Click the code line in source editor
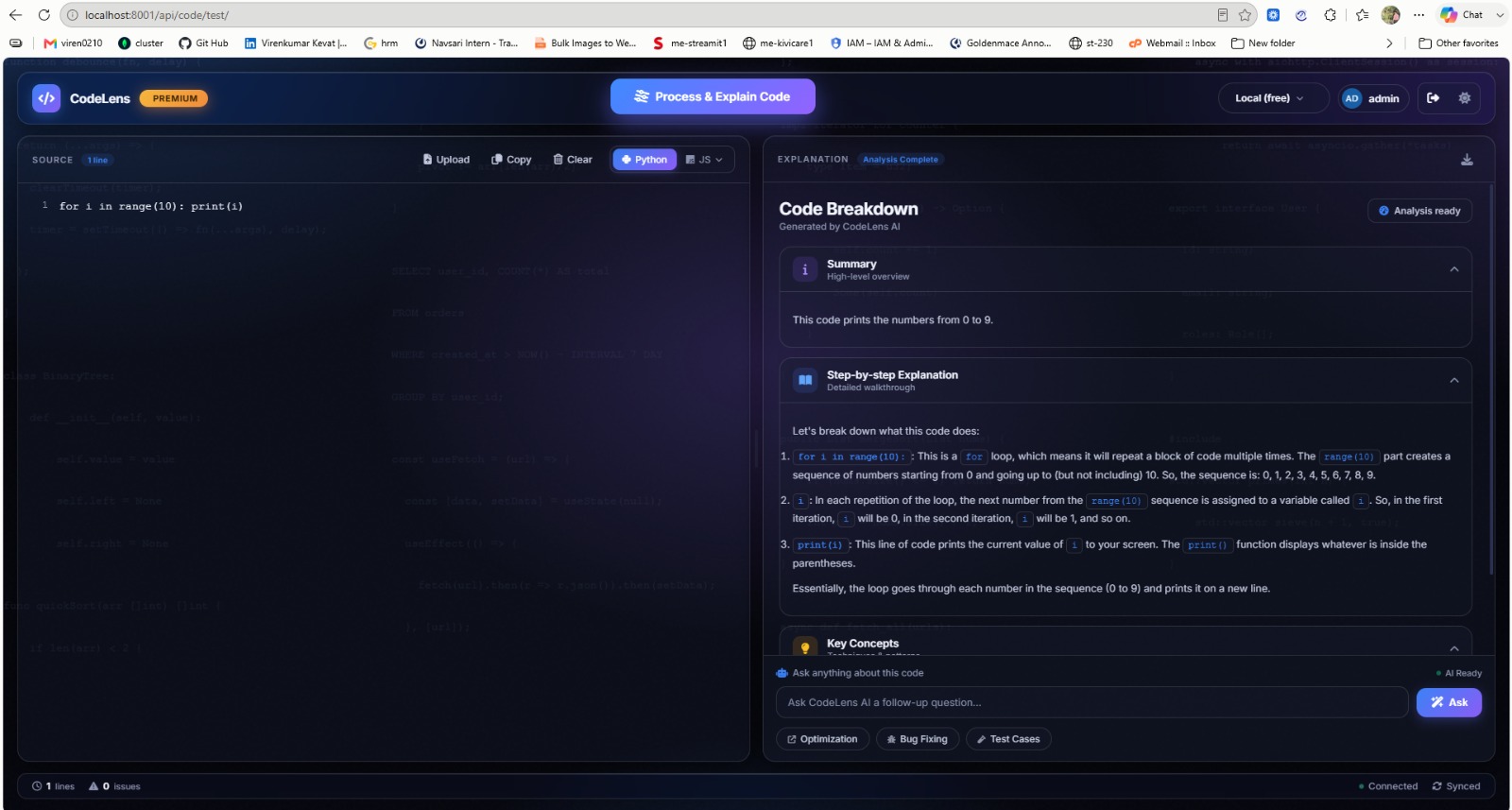 pos(151,206)
